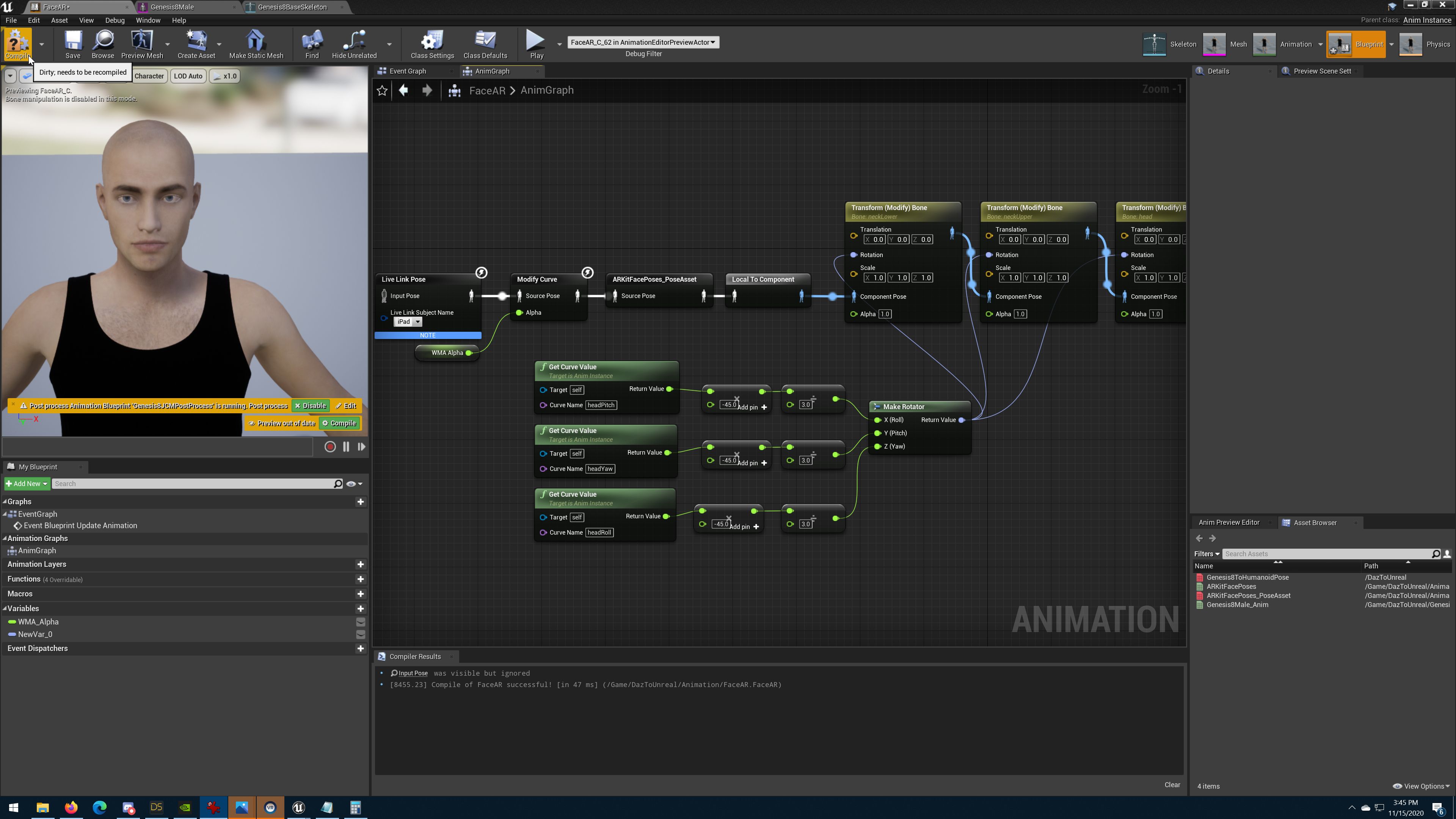
Task: Add a new function
Action: point(360,579)
